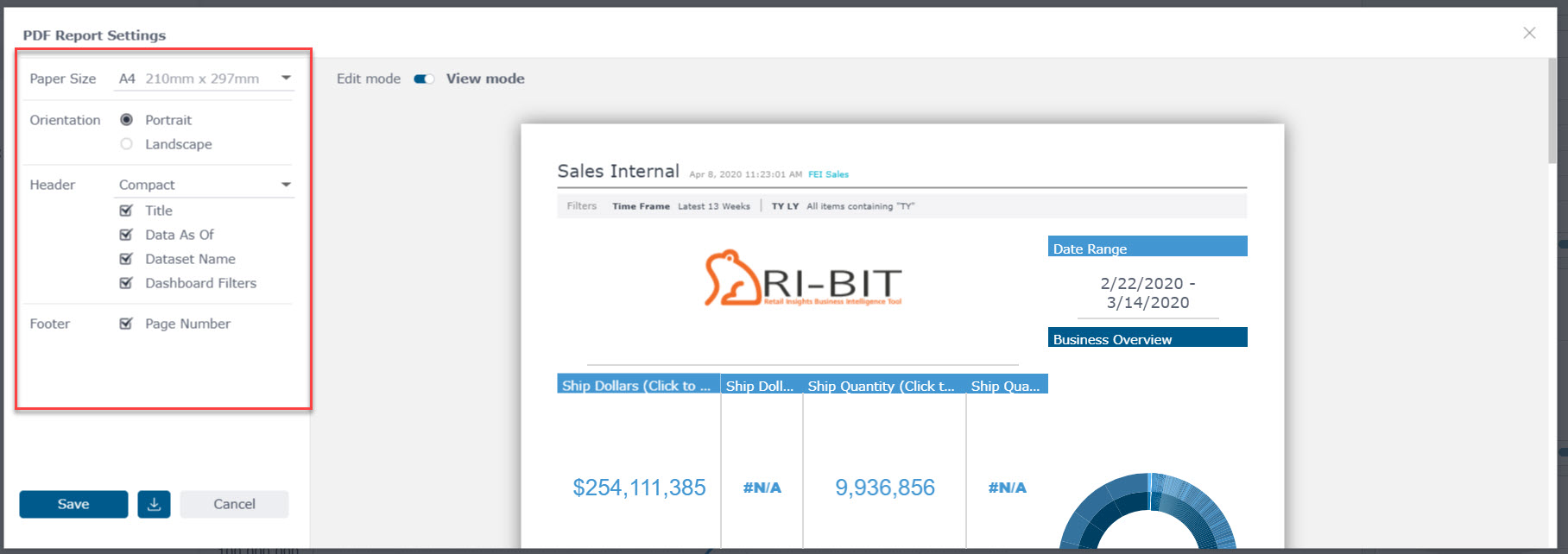The image size is (1568, 554).
Task: Uncheck the Dataset Name checkbox
Action: 126,259
